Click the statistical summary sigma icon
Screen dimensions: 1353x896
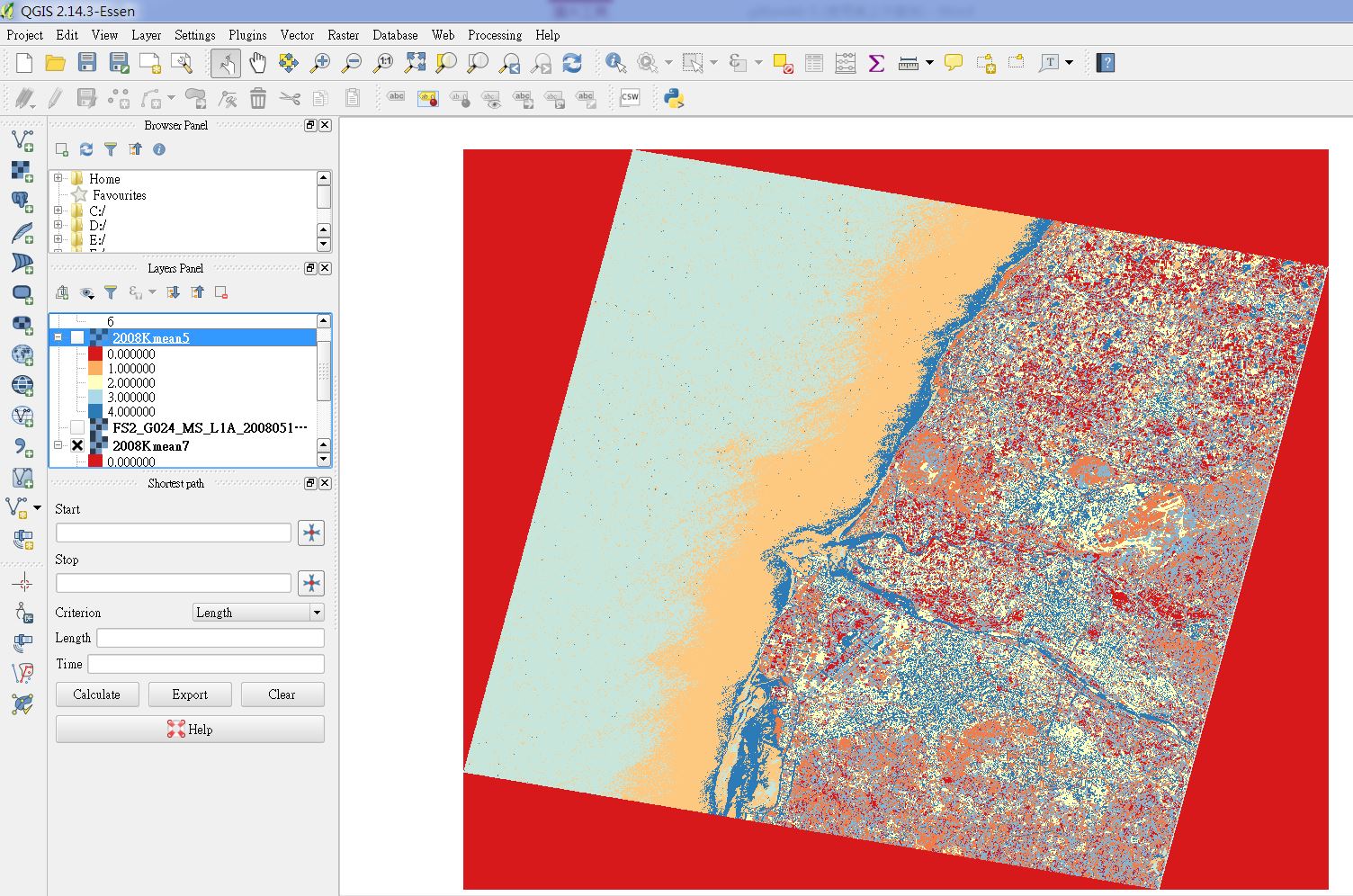[876, 63]
